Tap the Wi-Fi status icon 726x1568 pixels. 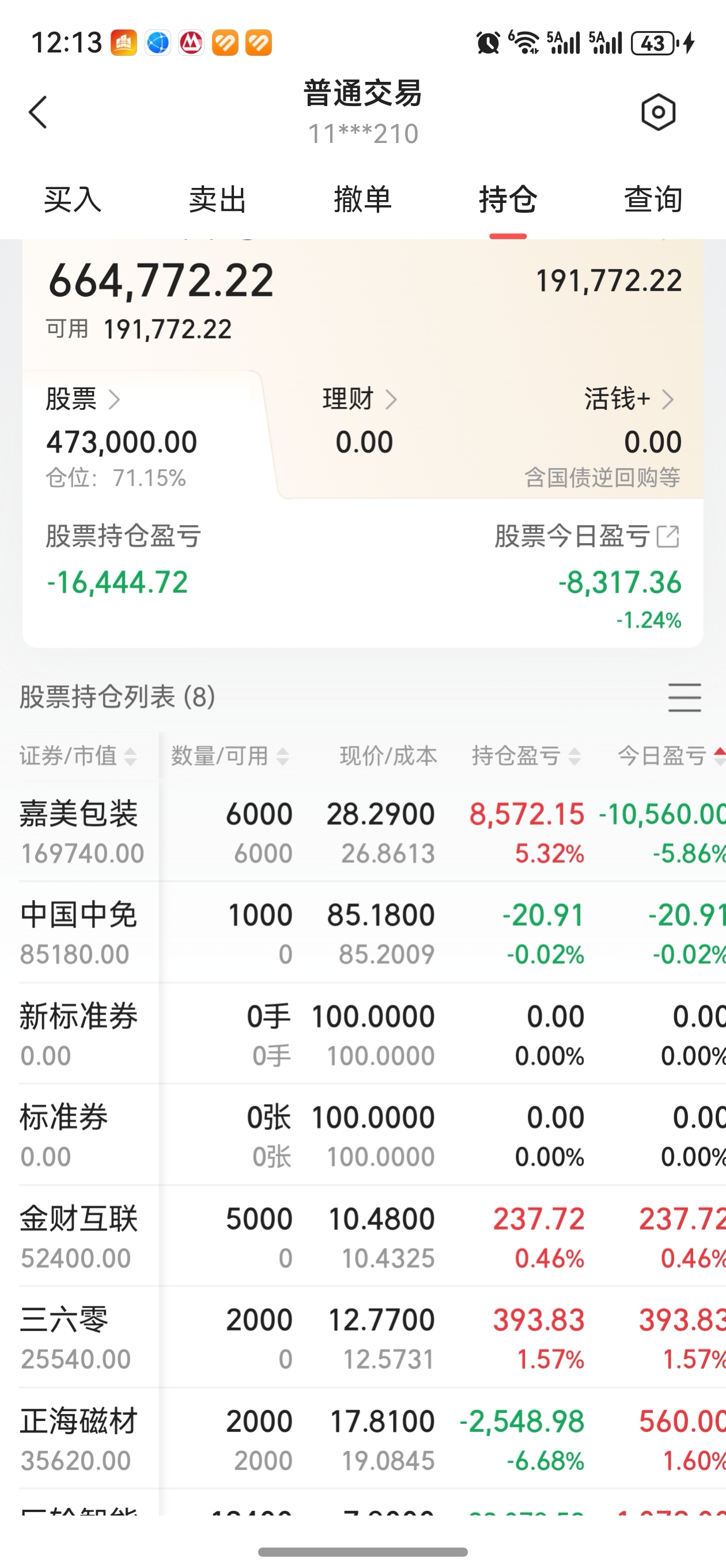point(524,42)
